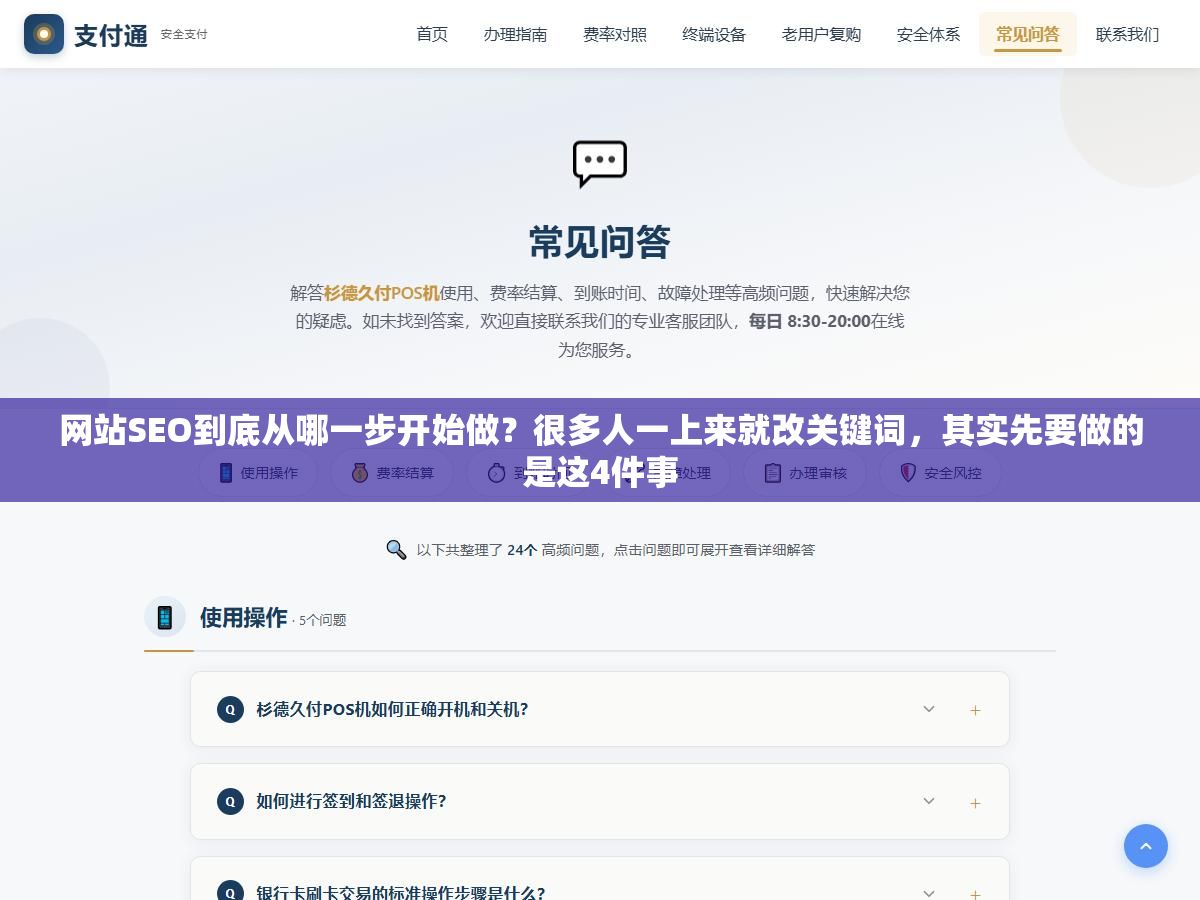
Task: Click the phone icon beside 使用操作 heading
Action: (165, 617)
